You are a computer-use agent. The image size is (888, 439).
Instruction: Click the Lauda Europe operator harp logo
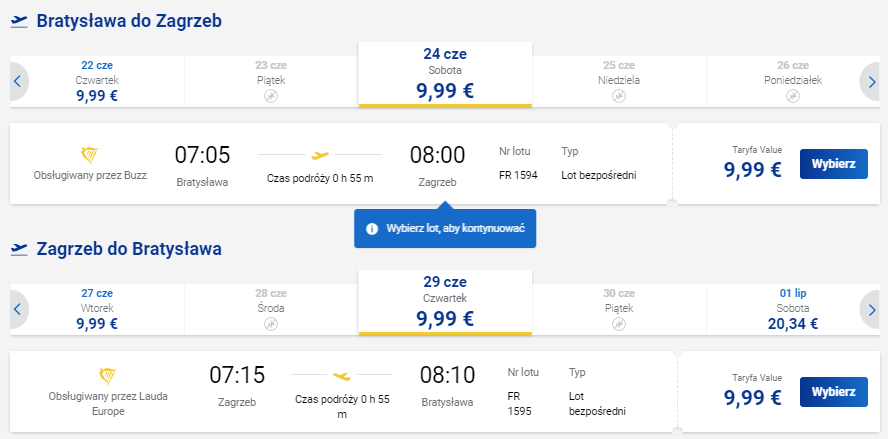108,376
